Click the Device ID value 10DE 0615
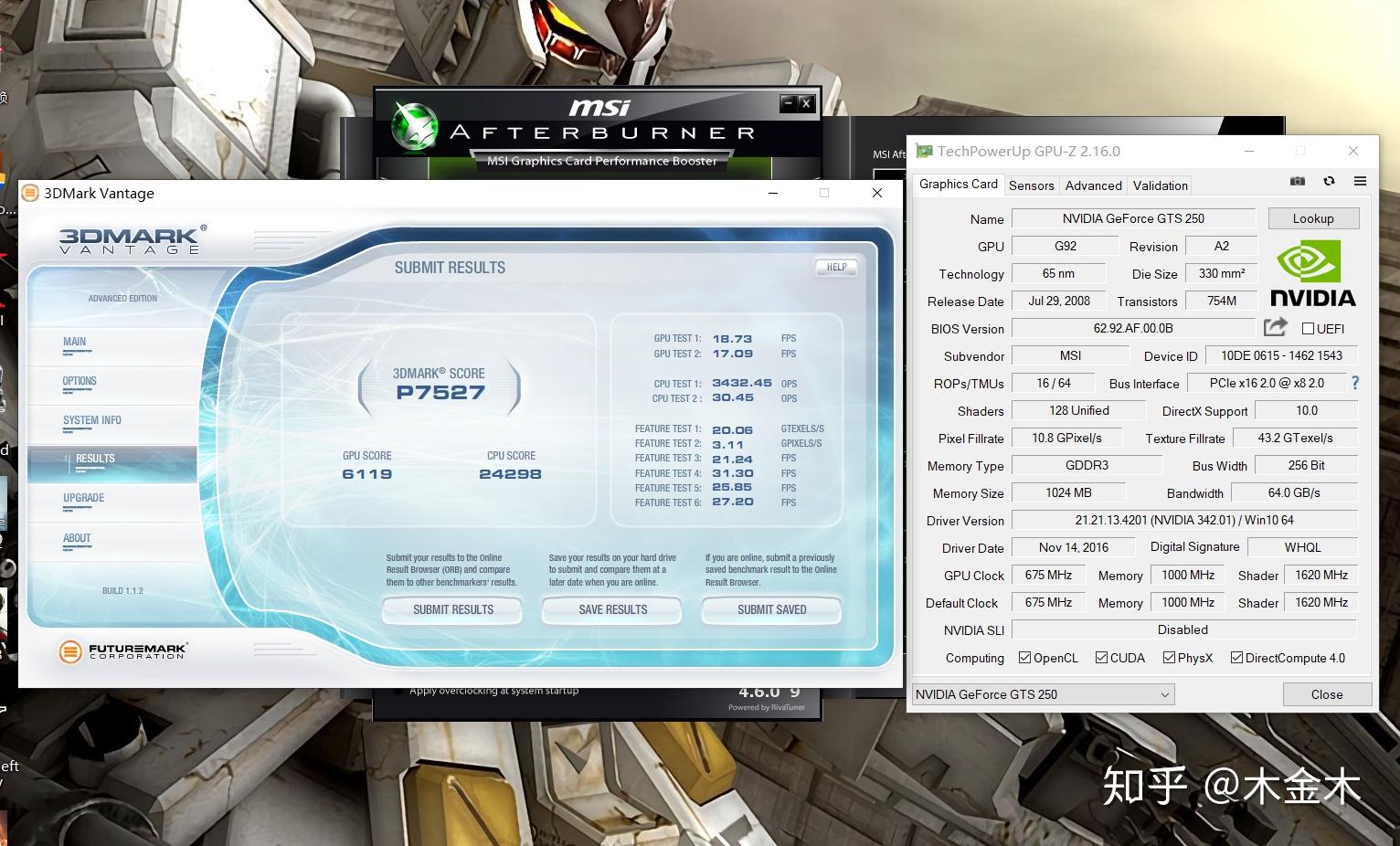1400x846 pixels. coord(1282,355)
